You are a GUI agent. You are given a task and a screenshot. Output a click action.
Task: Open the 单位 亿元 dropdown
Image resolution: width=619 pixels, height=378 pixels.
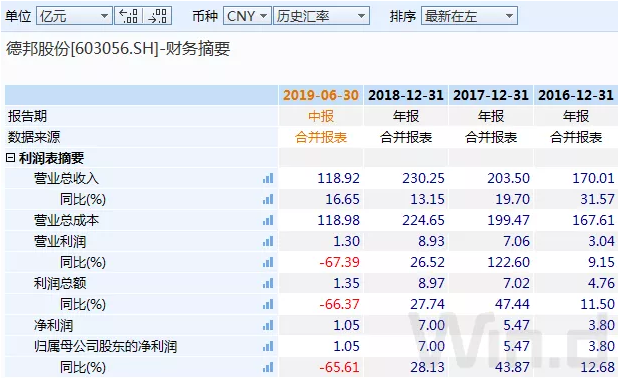pyautogui.click(x=74, y=16)
